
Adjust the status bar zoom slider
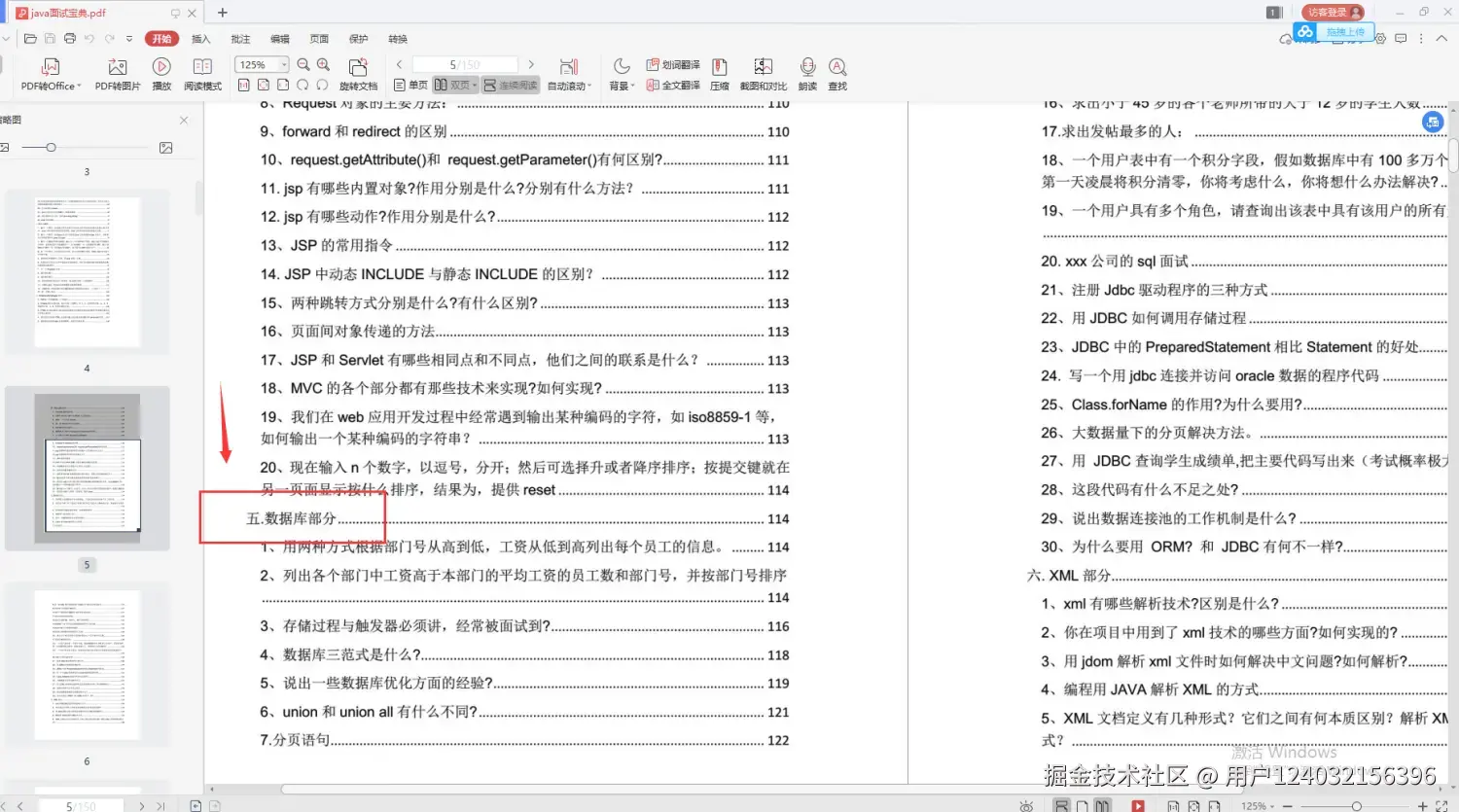[1356, 805]
